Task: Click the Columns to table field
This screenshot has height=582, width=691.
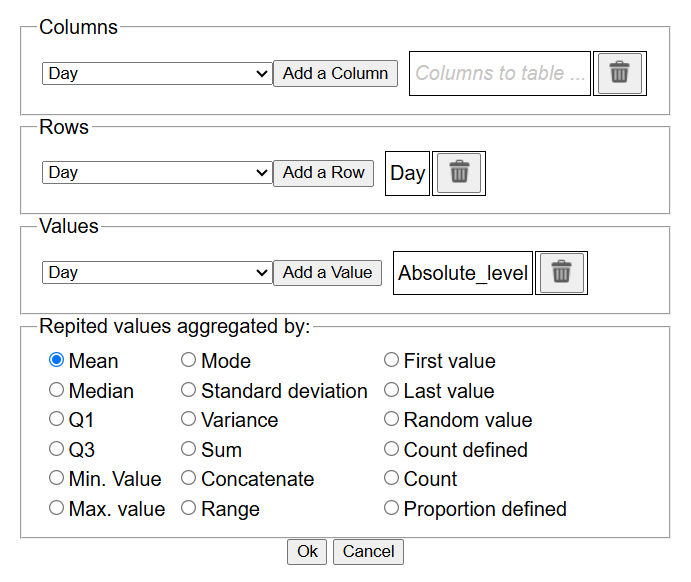Action: pos(500,73)
